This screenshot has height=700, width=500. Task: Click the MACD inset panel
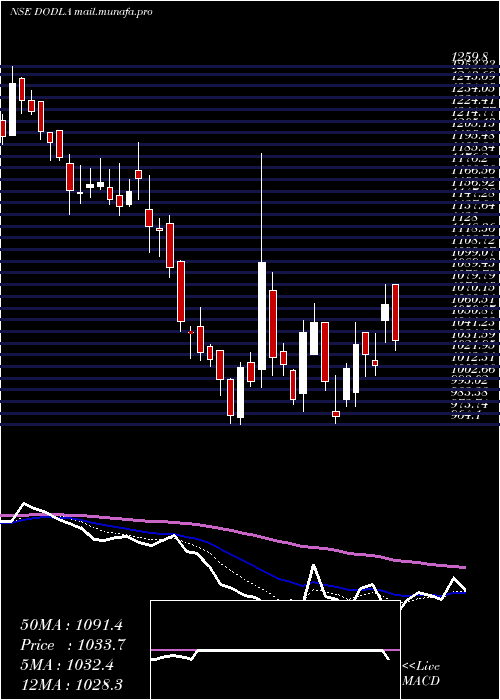click(275, 650)
